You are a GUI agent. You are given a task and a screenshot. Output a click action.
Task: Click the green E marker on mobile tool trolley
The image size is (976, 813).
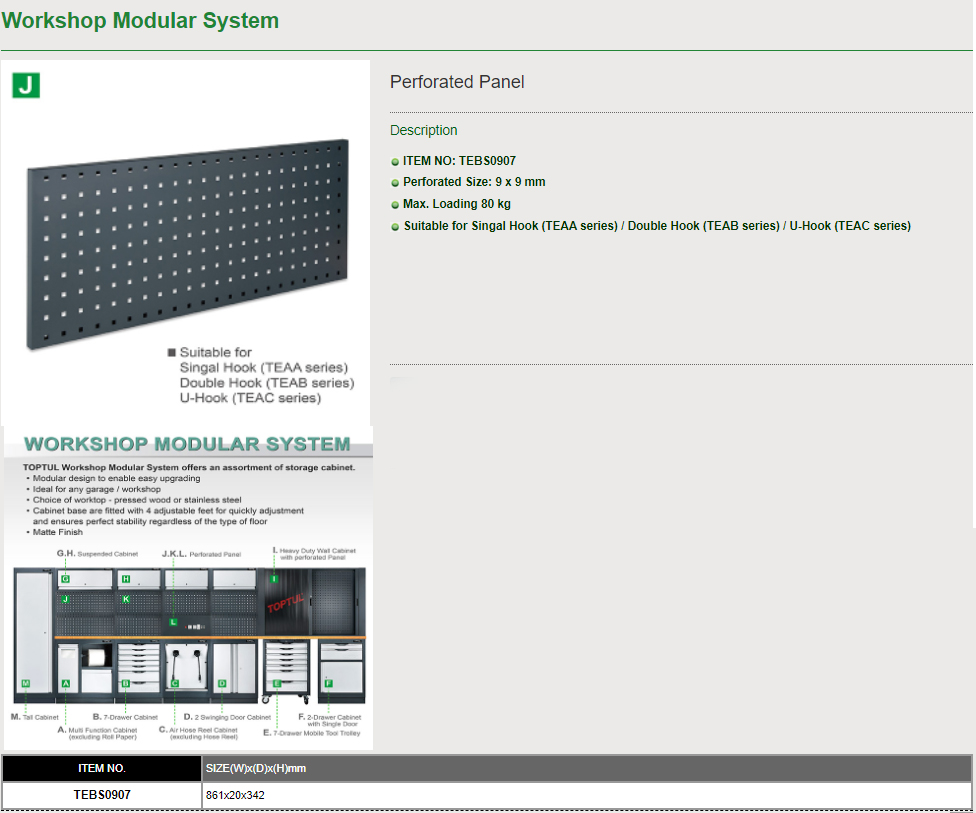pyautogui.click(x=276, y=684)
